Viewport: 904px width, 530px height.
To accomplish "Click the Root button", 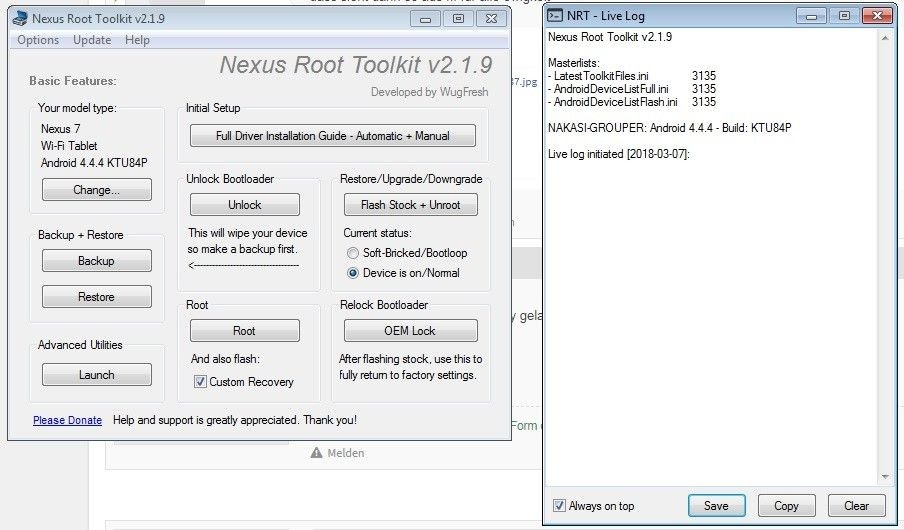I will (244, 330).
